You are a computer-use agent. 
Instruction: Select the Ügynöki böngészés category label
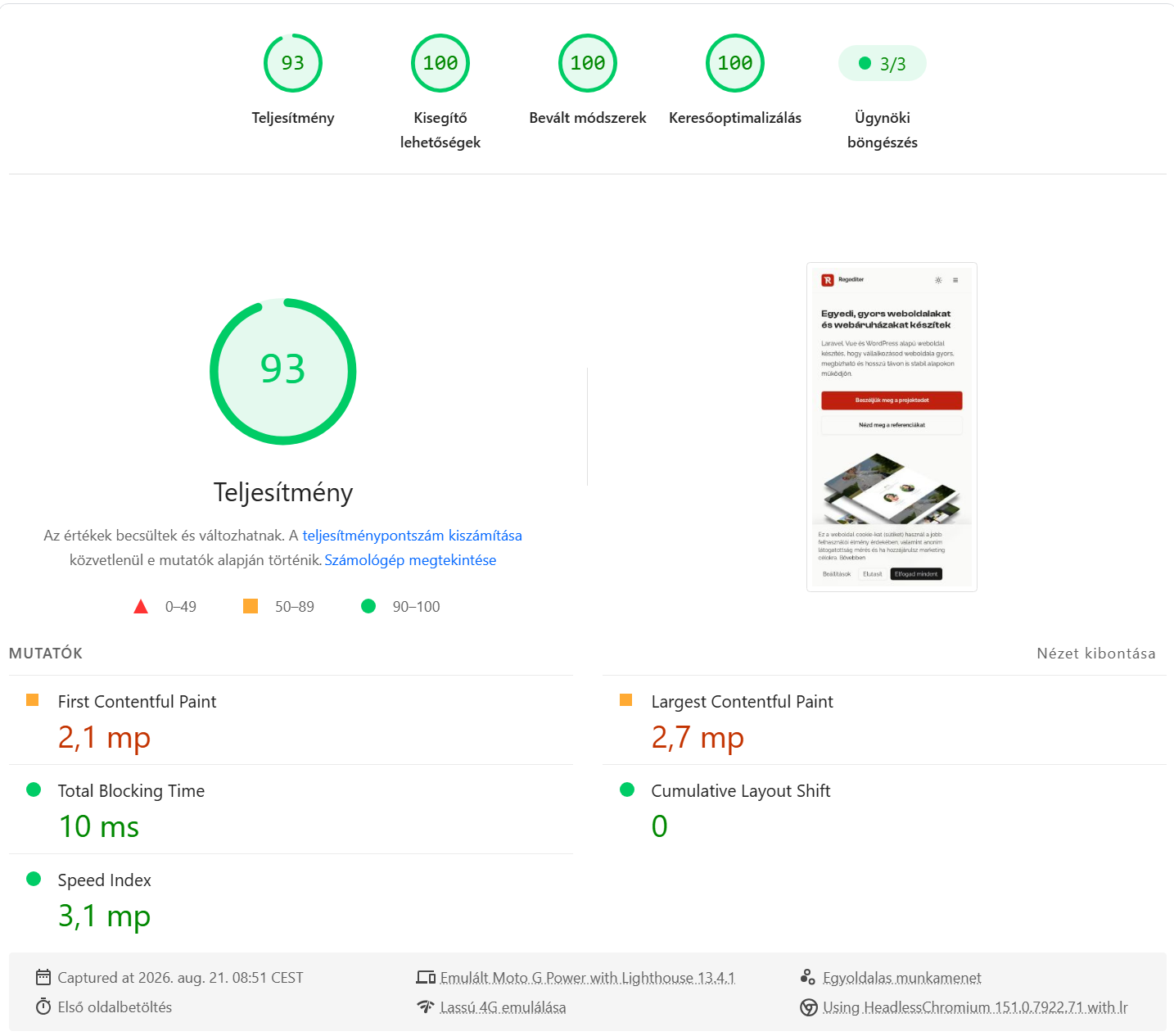[x=883, y=130]
